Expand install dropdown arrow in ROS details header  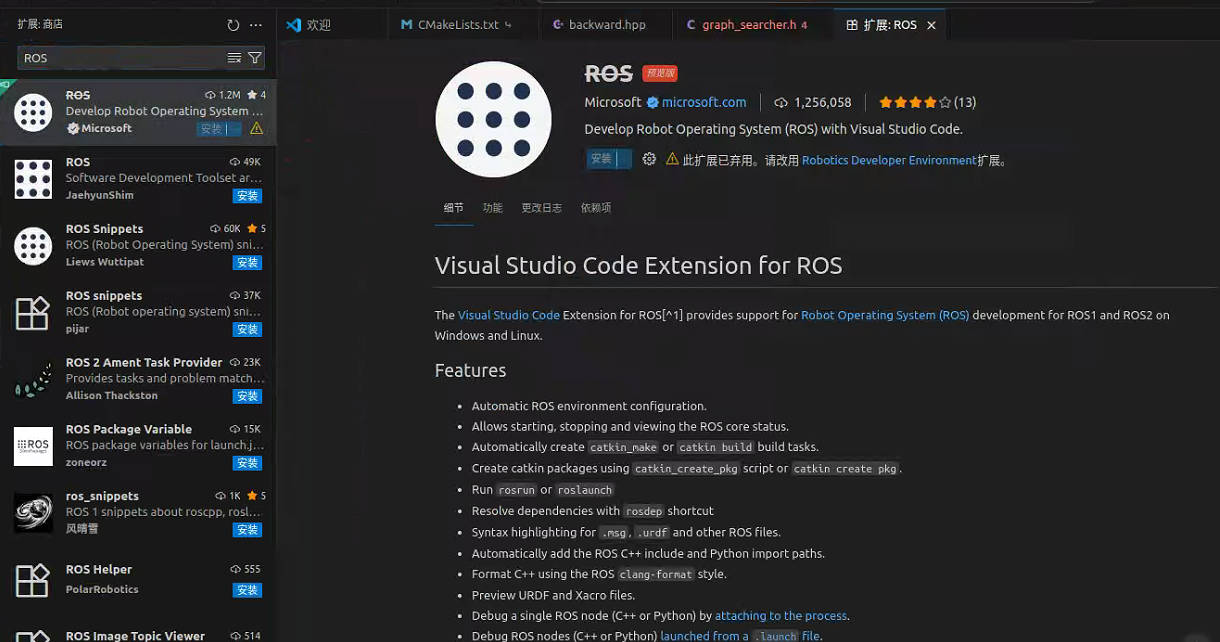click(x=624, y=159)
